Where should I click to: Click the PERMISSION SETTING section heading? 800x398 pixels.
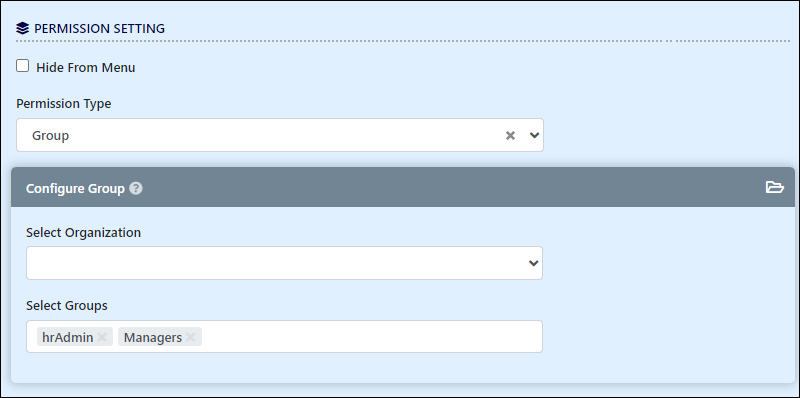(99, 29)
